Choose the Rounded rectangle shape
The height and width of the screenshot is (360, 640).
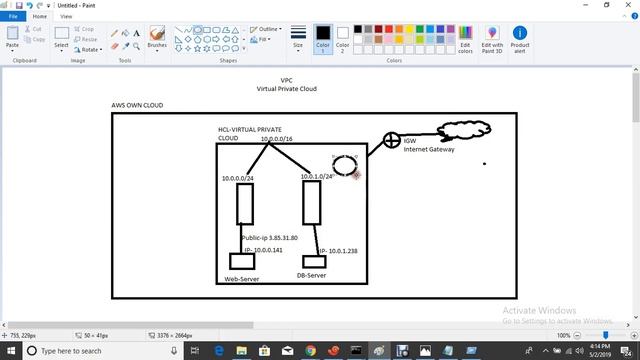coord(216,30)
